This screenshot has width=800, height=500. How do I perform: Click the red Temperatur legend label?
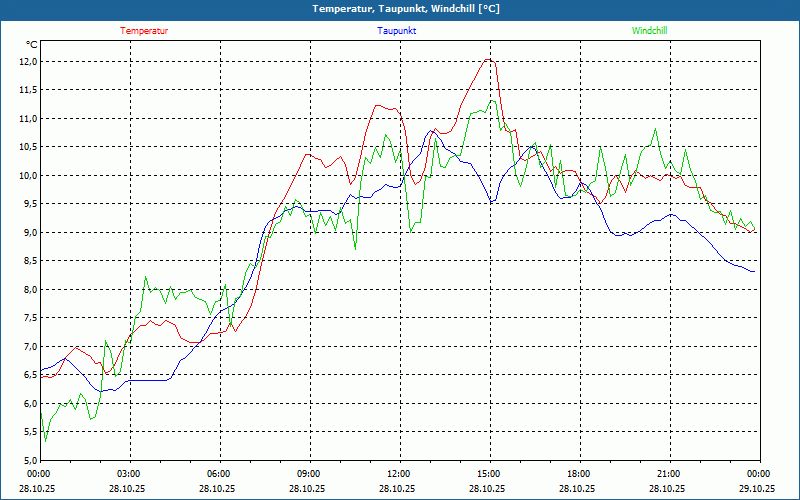point(144,31)
